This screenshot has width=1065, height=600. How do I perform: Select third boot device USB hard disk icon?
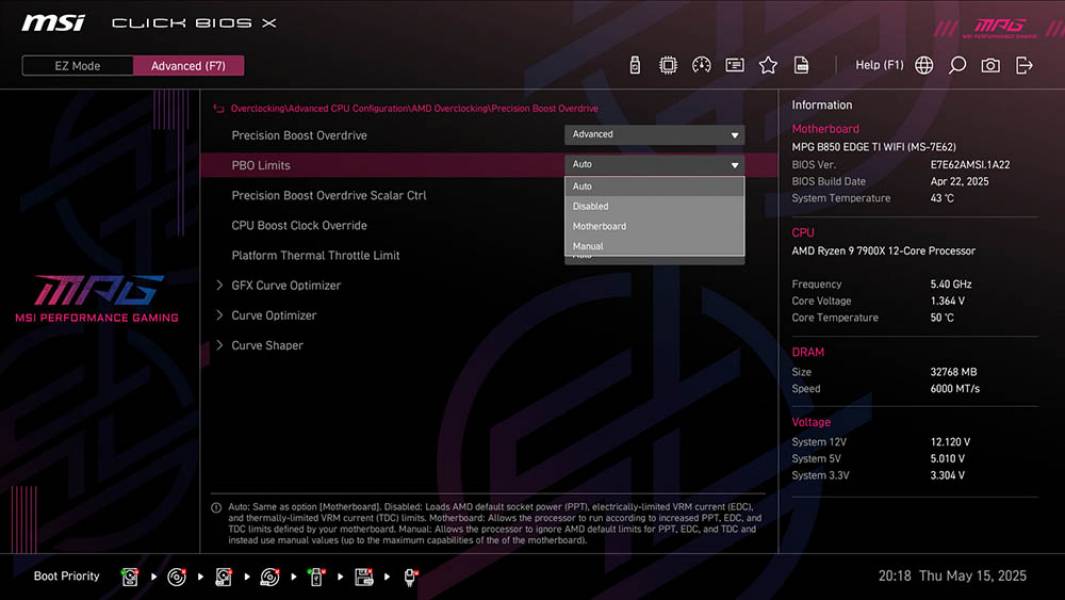pos(223,577)
